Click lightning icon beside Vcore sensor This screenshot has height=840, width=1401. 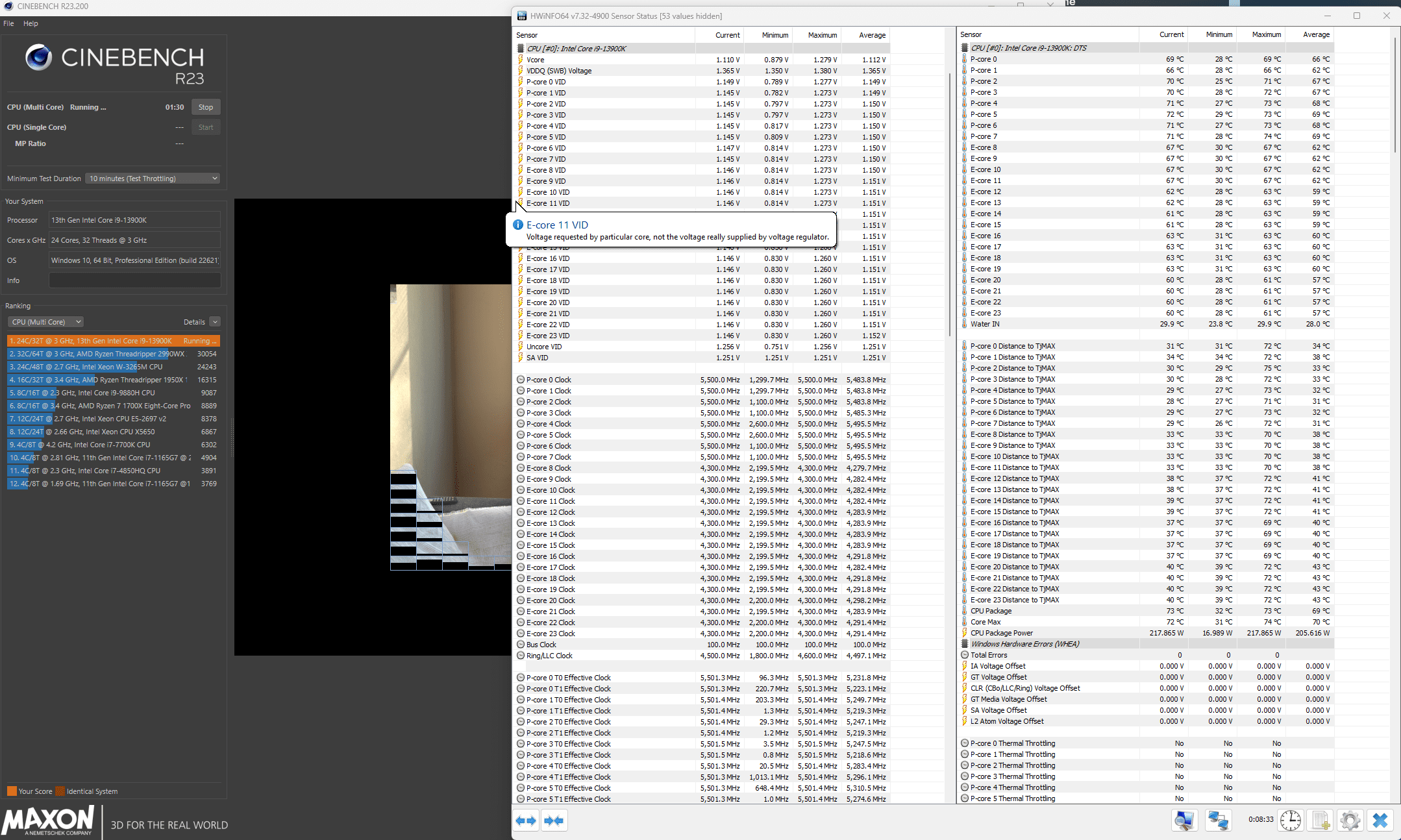520,60
